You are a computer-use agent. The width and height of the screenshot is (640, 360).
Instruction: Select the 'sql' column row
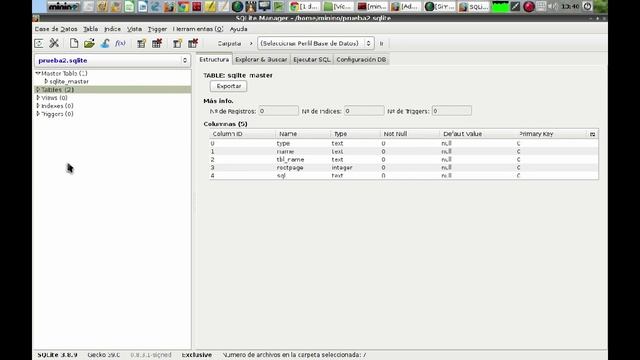[404, 176]
